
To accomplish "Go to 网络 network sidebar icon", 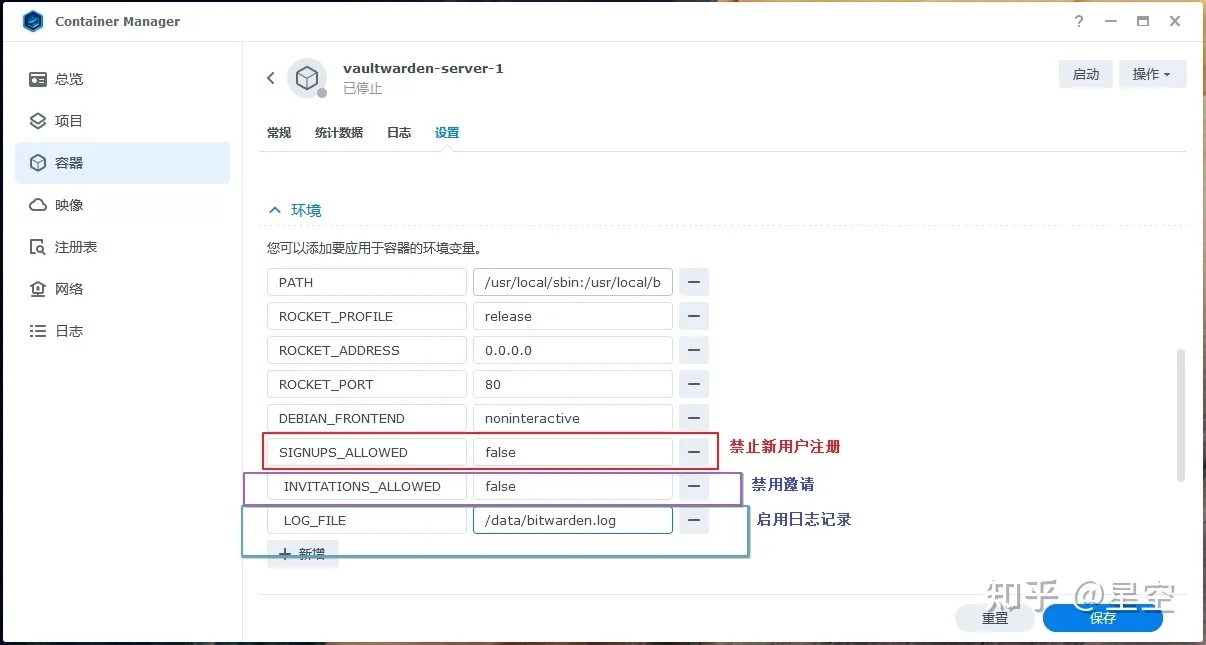I will pos(38,289).
